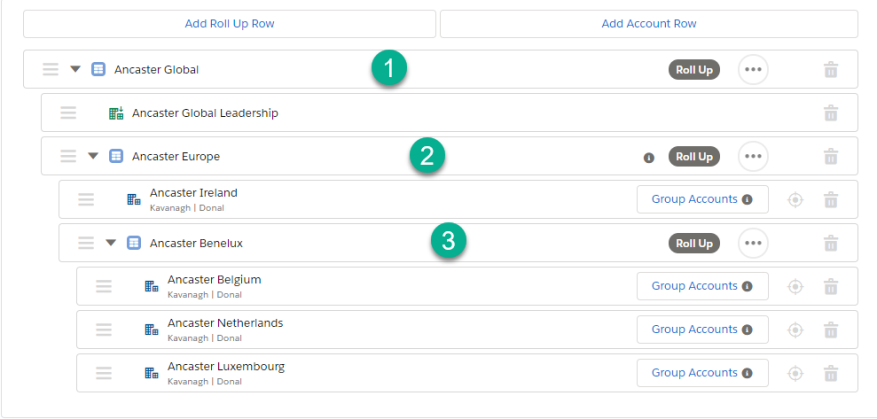Click the Ancaster Benelux roll up row icon
The width and height of the screenshot is (877, 419).
click(x=134, y=243)
